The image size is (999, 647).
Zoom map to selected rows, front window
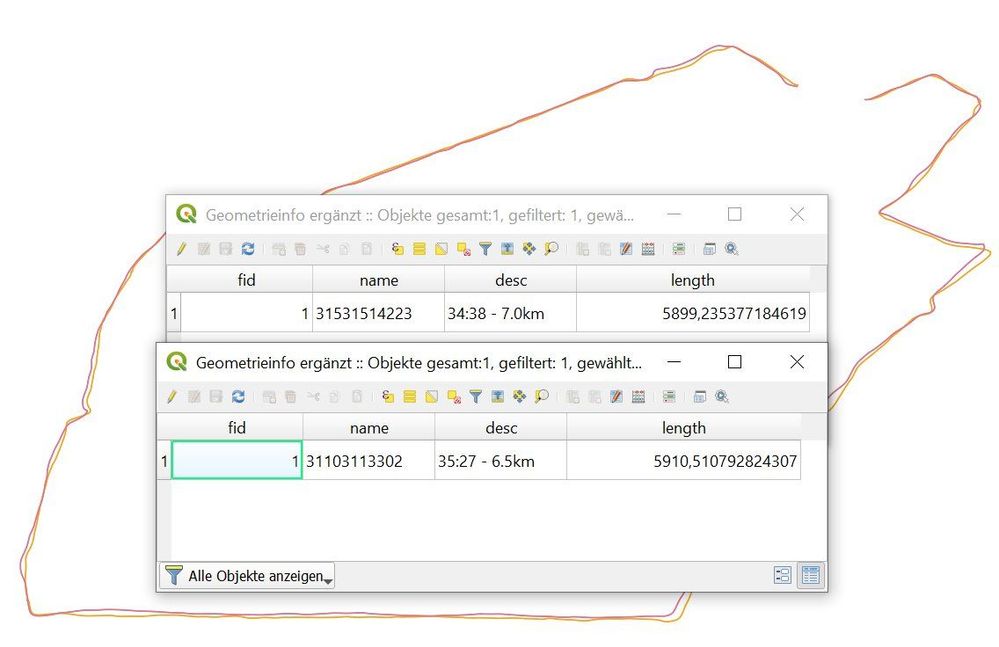(x=541, y=397)
